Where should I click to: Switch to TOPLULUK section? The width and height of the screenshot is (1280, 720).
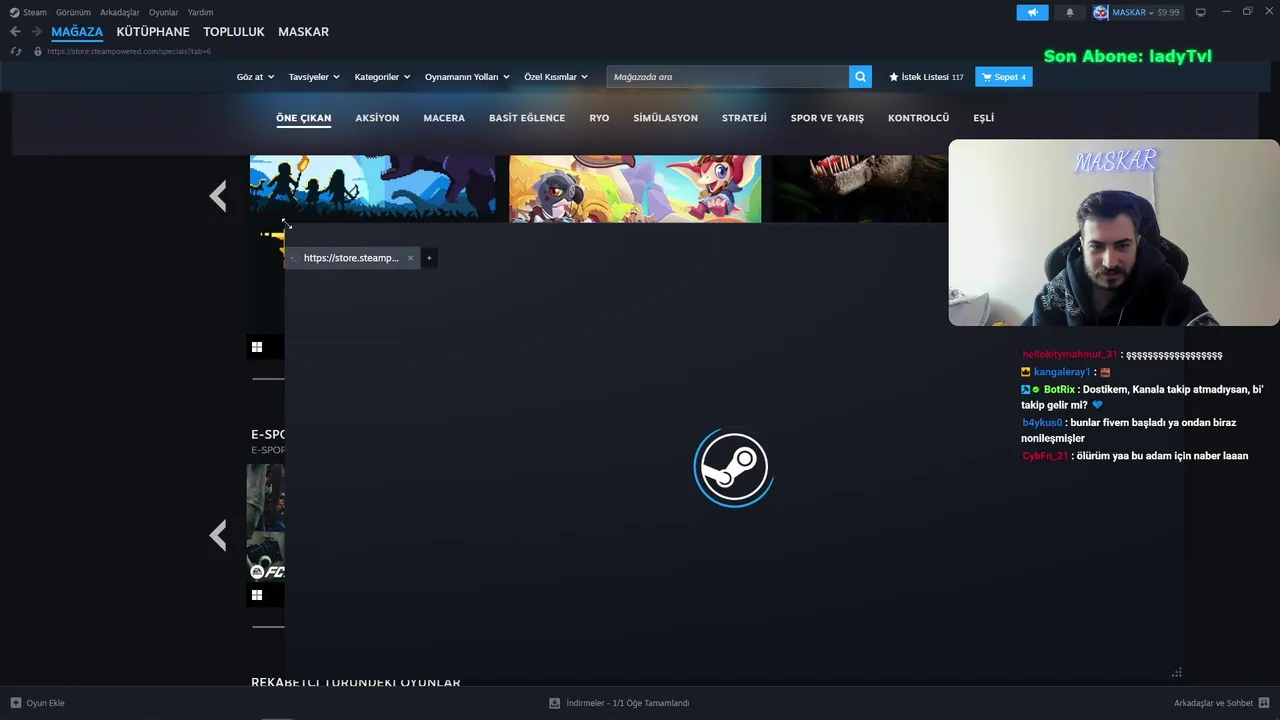(234, 32)
